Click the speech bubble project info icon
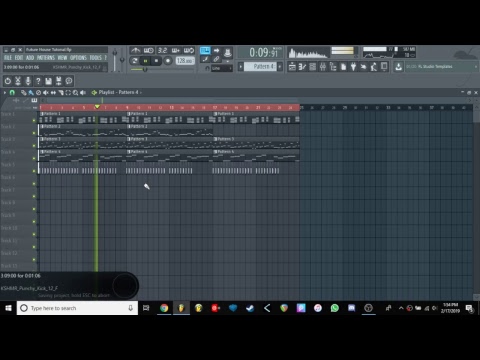The height and width of the screenshot is (360, 480). (69, 81)
